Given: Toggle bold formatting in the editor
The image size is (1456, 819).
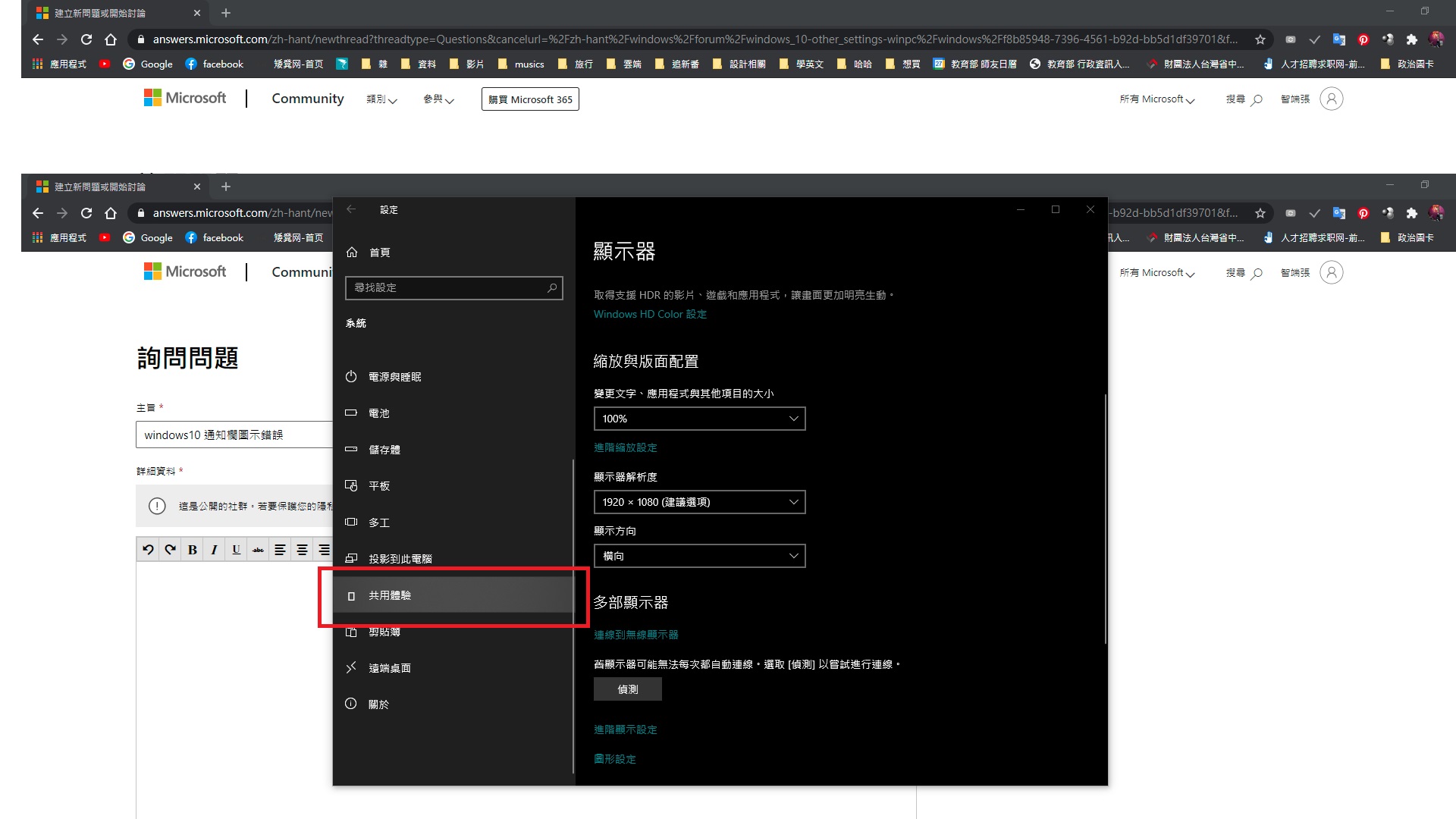Looking at the screenshot, I should [193, 550].
